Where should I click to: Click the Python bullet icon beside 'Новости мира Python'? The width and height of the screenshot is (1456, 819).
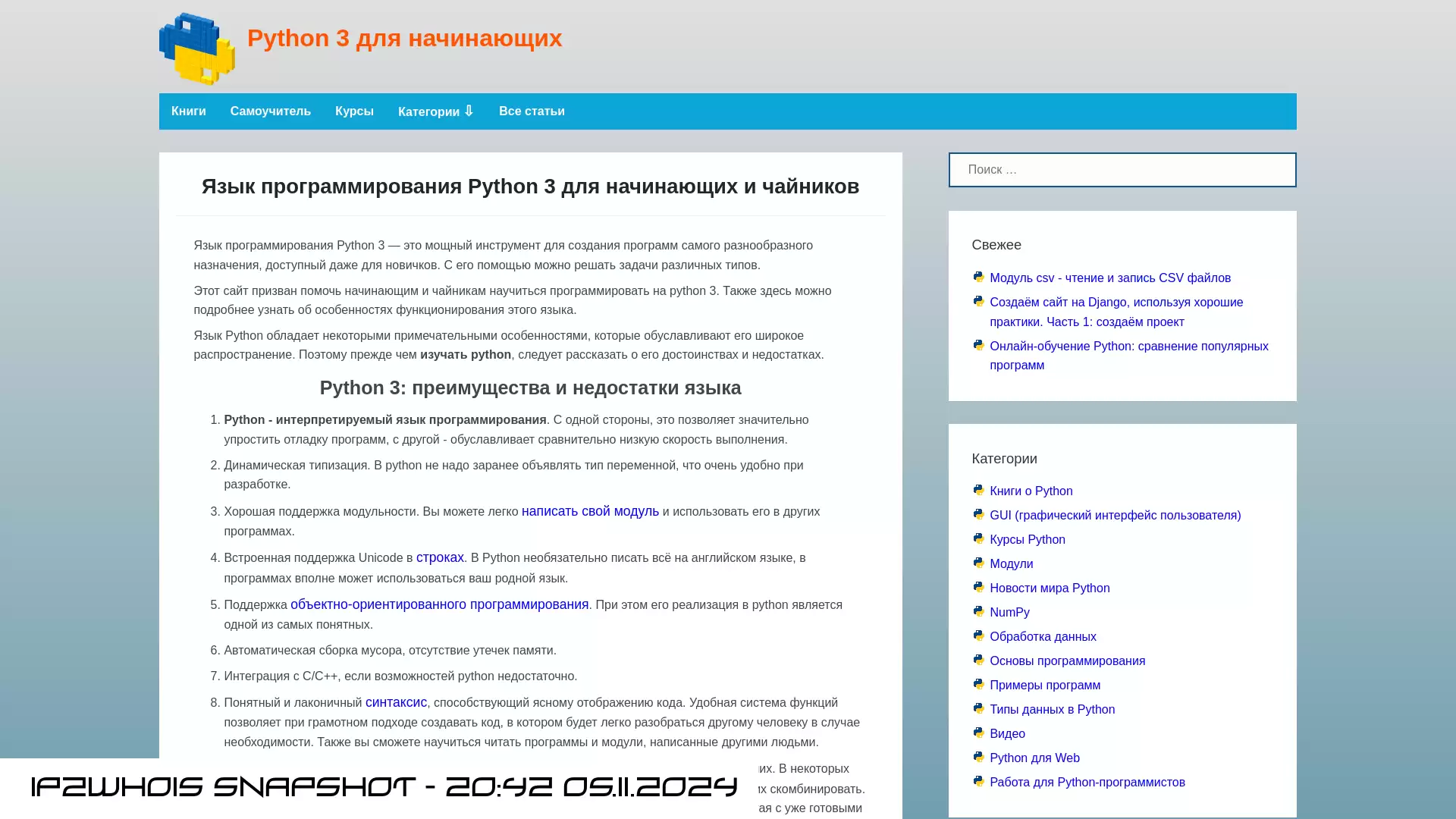pos(978,587)
